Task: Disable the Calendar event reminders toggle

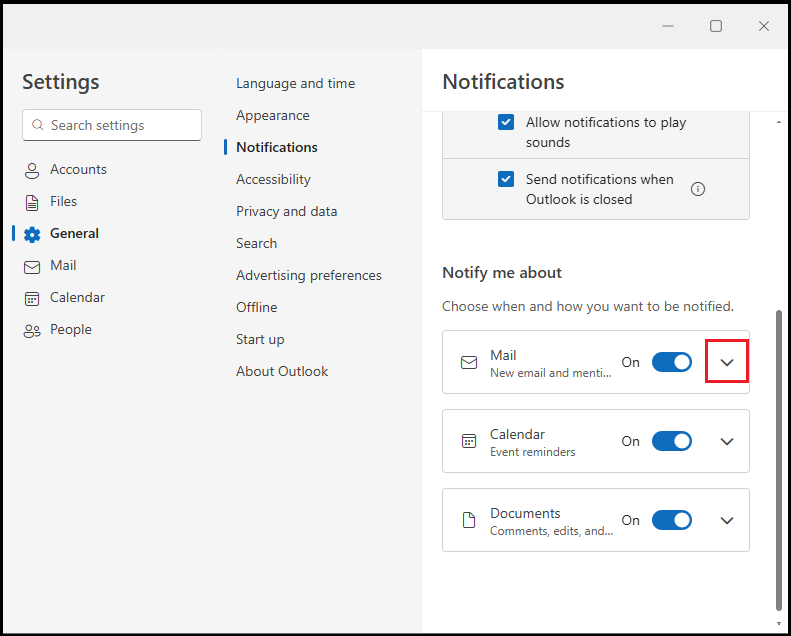Action: point(671,441)
